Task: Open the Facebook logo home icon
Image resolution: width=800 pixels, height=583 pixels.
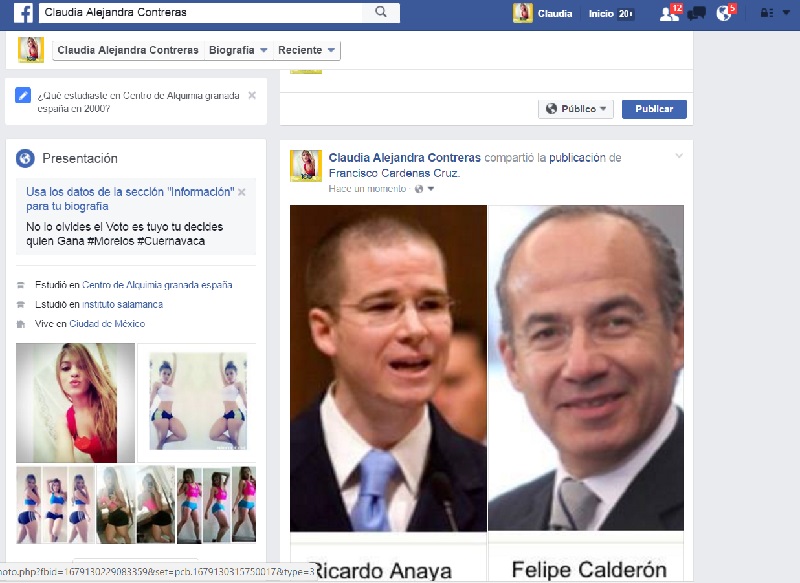Action: pyautogui.click(x=23, y=13)
